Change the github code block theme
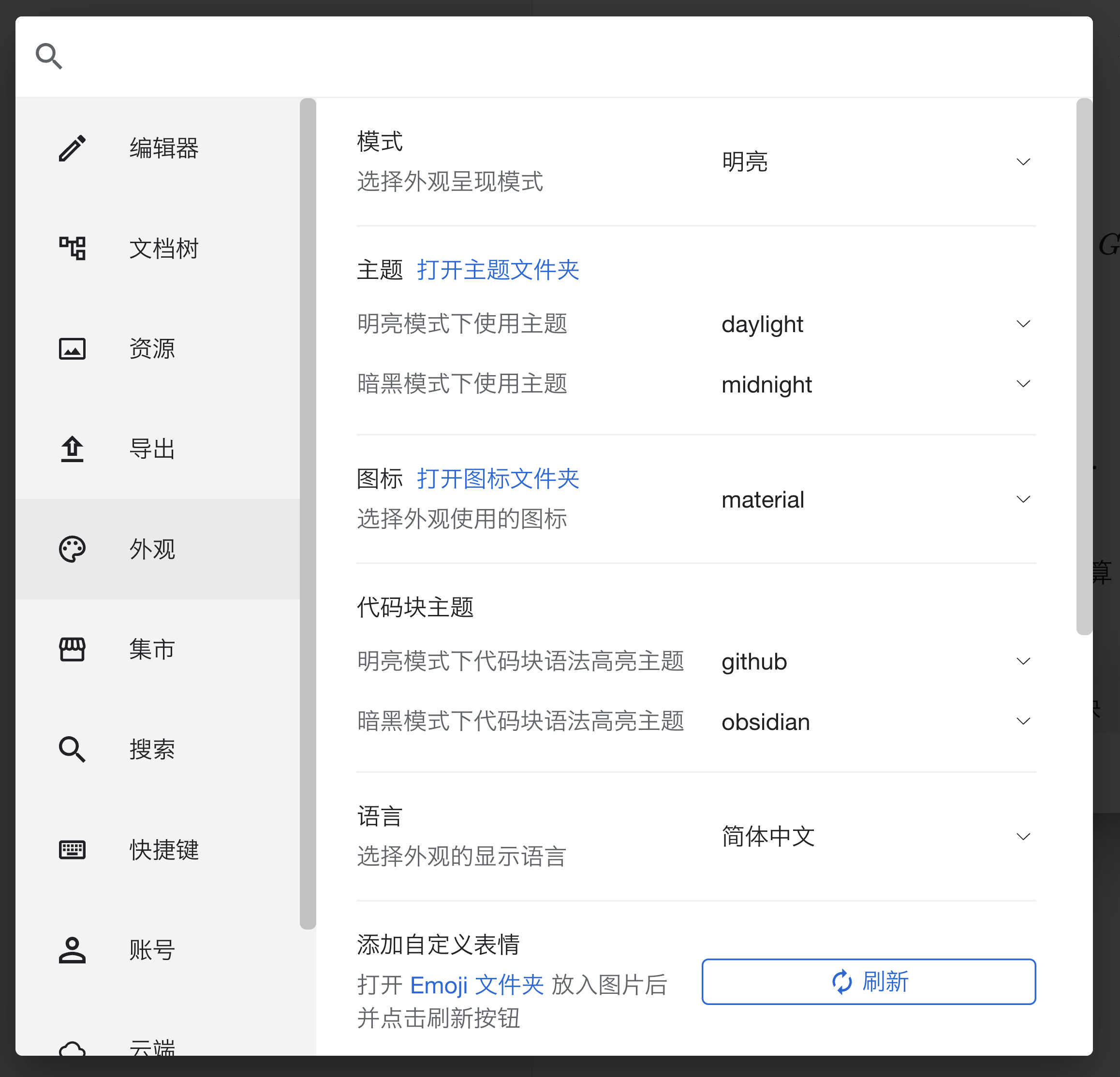The image size is (1120, 1077). click(x=875, y=661)
